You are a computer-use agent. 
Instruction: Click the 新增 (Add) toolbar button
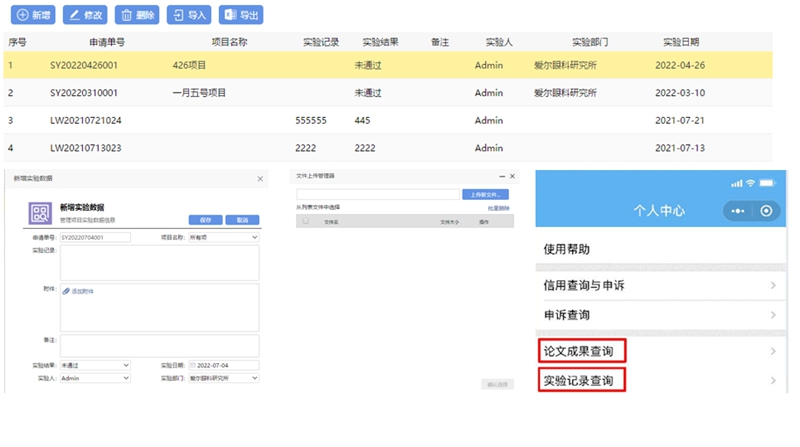tap(32, 15)
